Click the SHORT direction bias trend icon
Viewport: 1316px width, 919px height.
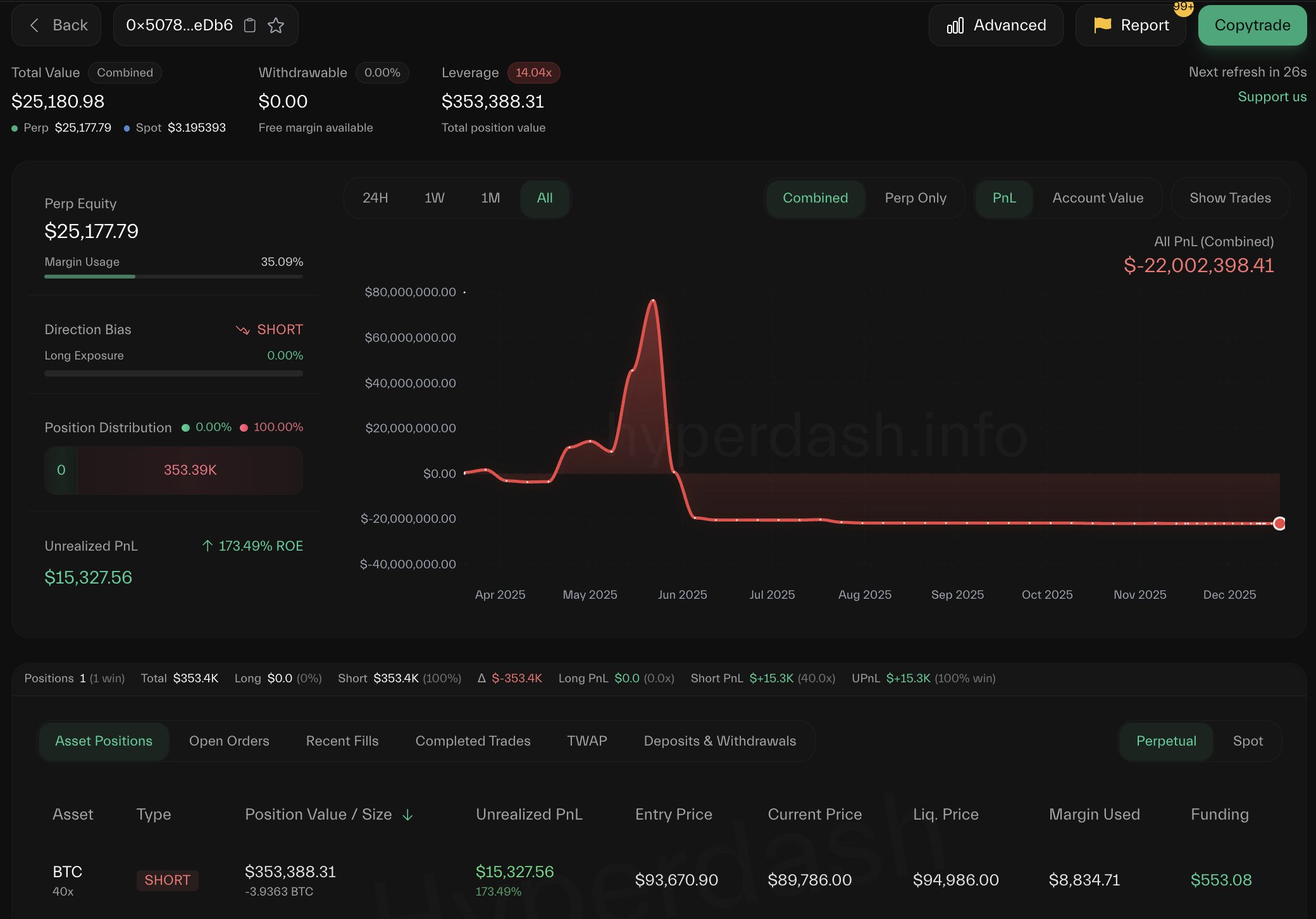[243, 330]
